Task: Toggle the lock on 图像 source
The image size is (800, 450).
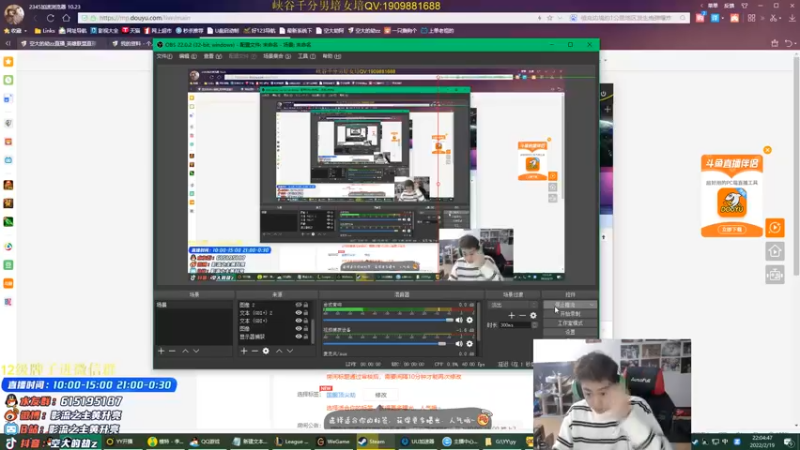Action: (306, 329)
